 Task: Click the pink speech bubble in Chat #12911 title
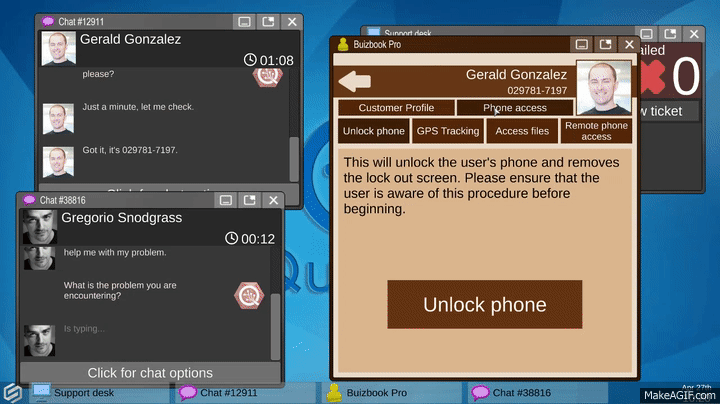click(48, 21)
